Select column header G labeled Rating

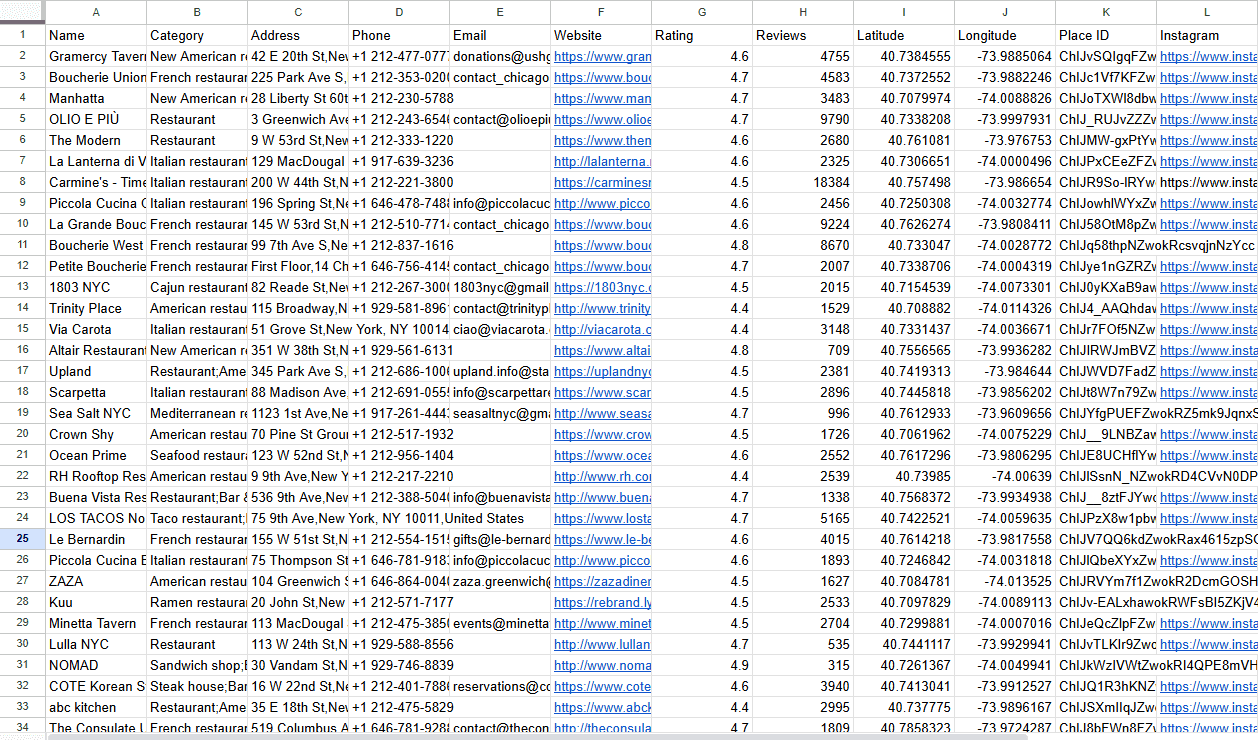pyautogui.click(x=701, y=13)
